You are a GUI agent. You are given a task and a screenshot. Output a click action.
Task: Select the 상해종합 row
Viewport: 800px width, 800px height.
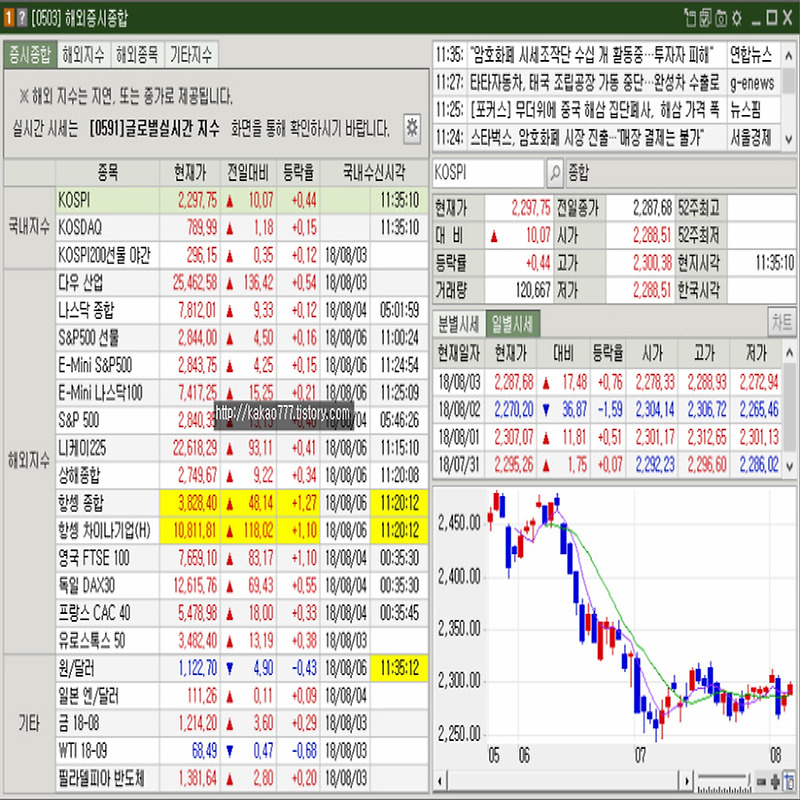point(241,476)
